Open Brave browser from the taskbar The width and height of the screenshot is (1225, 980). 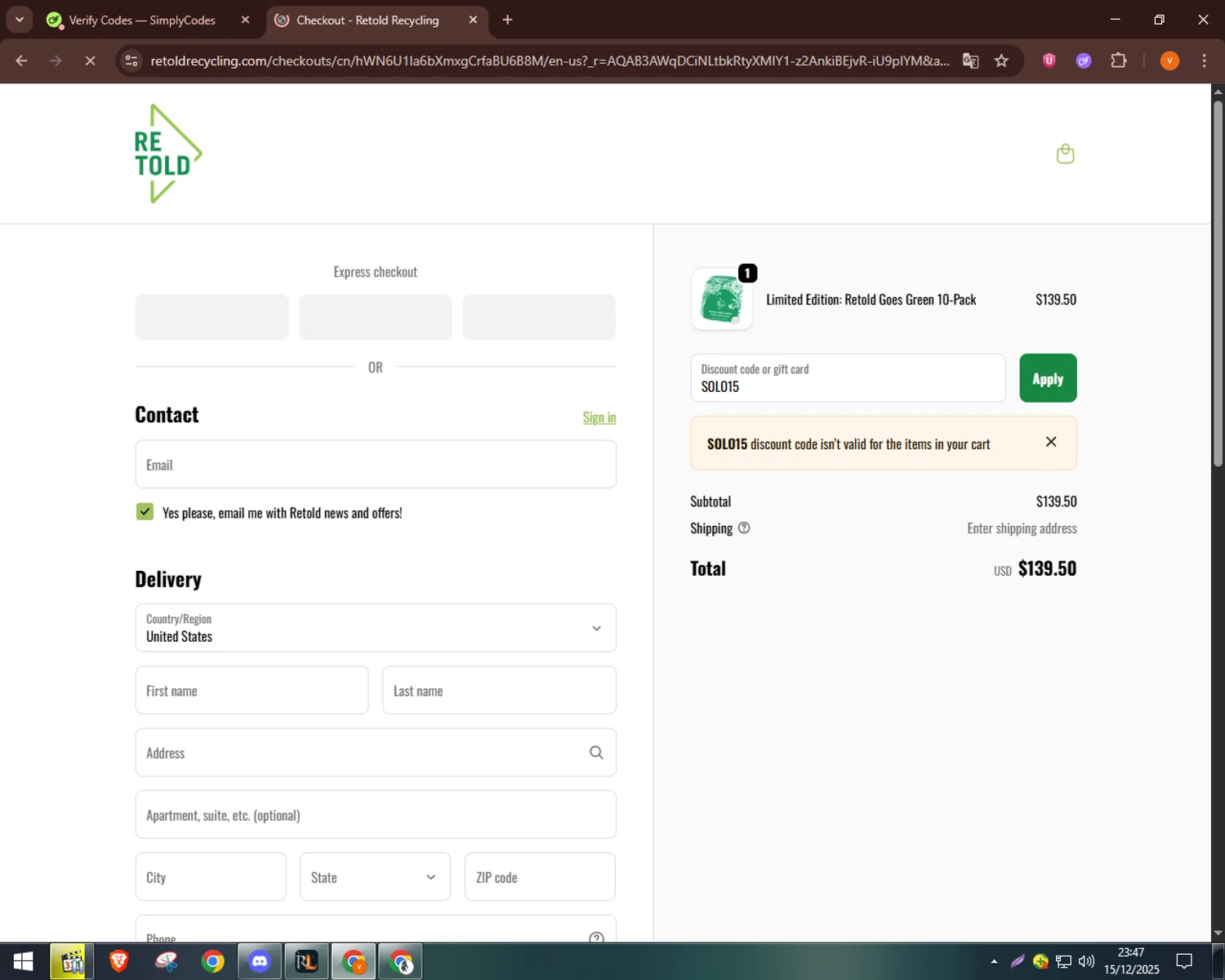tap(119, 961)
